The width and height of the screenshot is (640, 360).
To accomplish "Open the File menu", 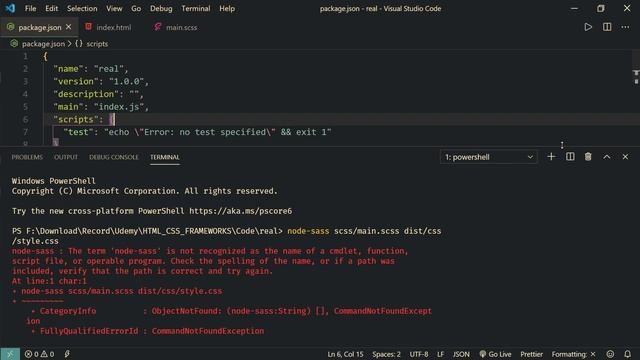I will 30,9.
